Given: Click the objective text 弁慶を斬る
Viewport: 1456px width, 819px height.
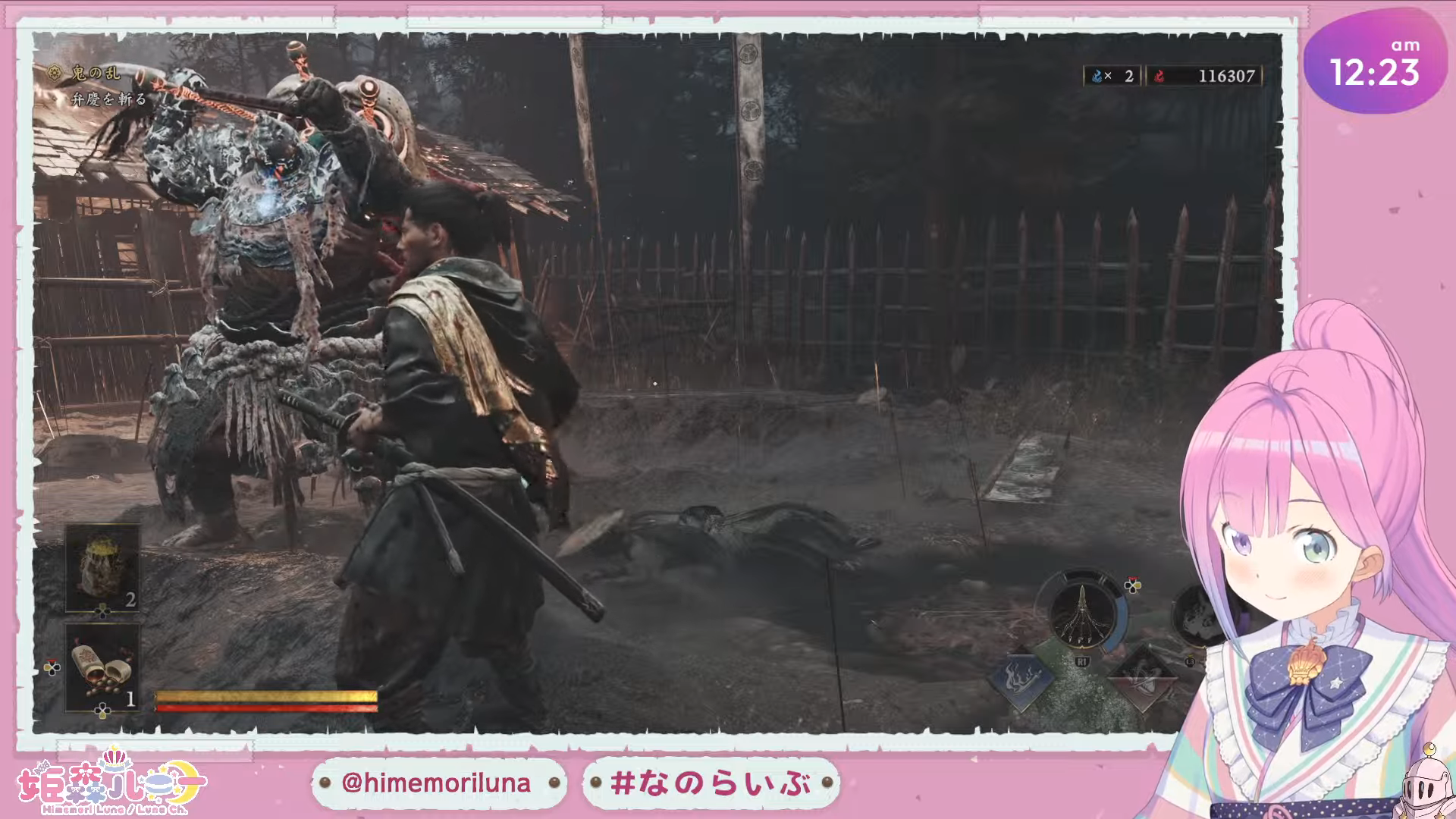Looking at the screenshot, I should (x=108, y=99).
